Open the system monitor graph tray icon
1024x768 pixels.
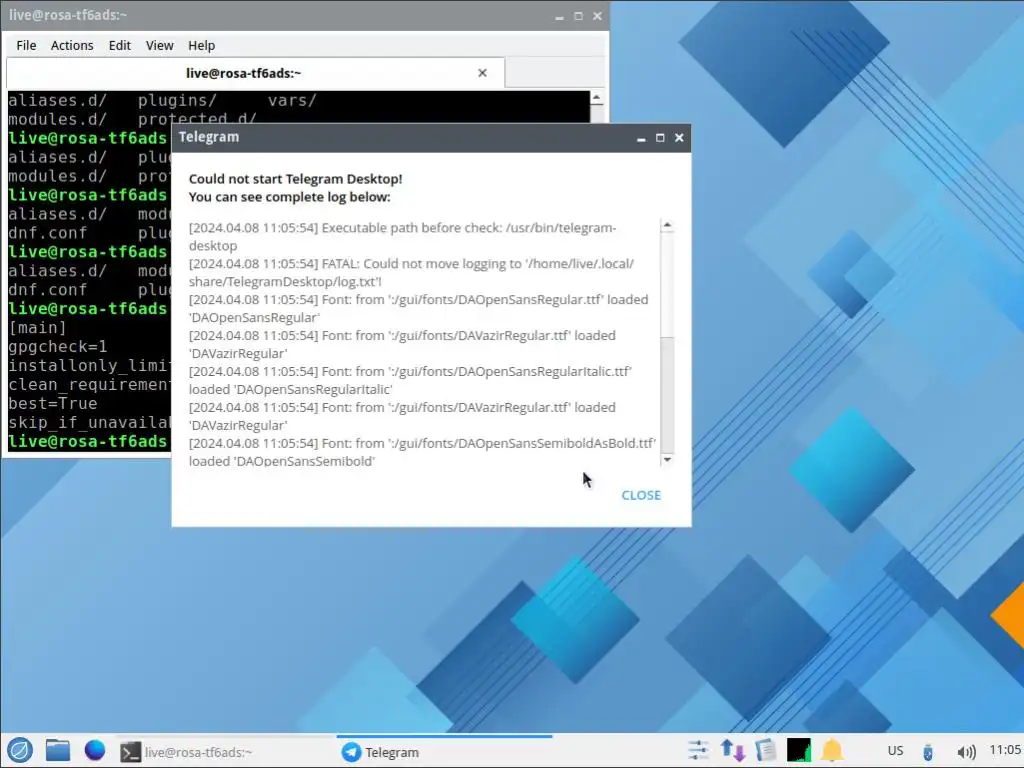[x=798, y=750]
